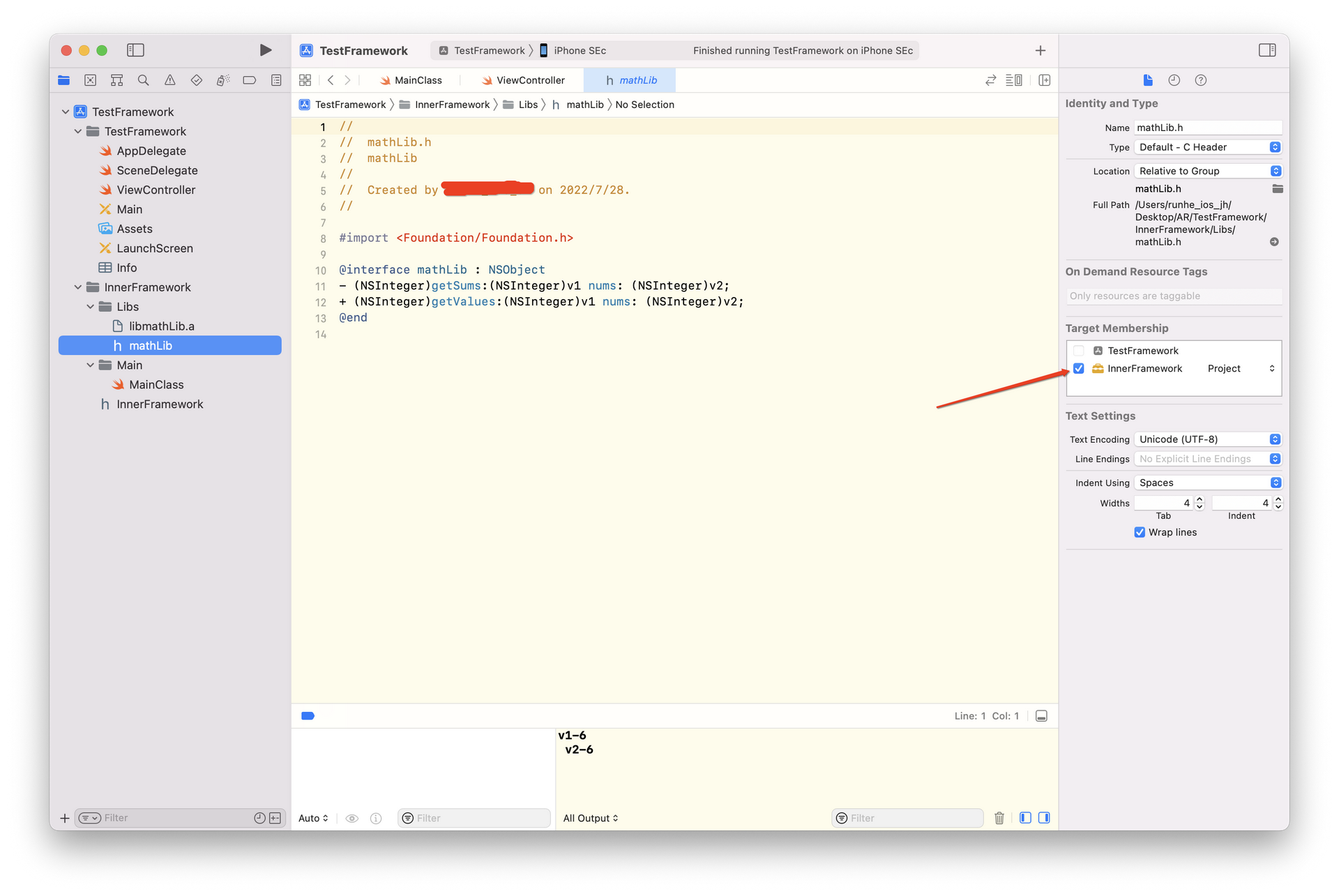
Task: Toggle recent files filter clock icon
Action: [x=259, y=818]
